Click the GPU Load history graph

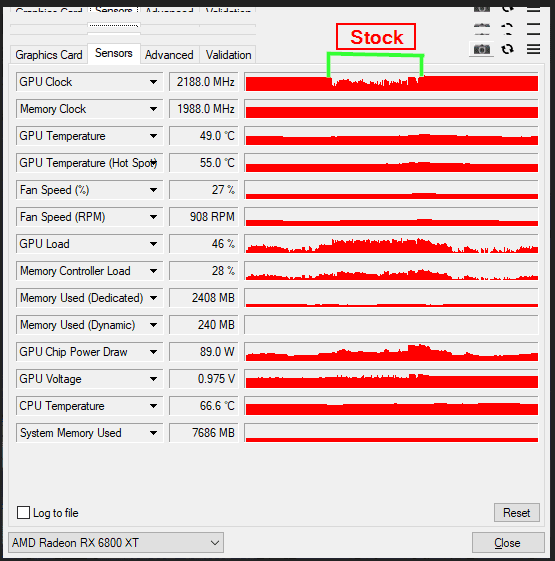click(391, 244)
